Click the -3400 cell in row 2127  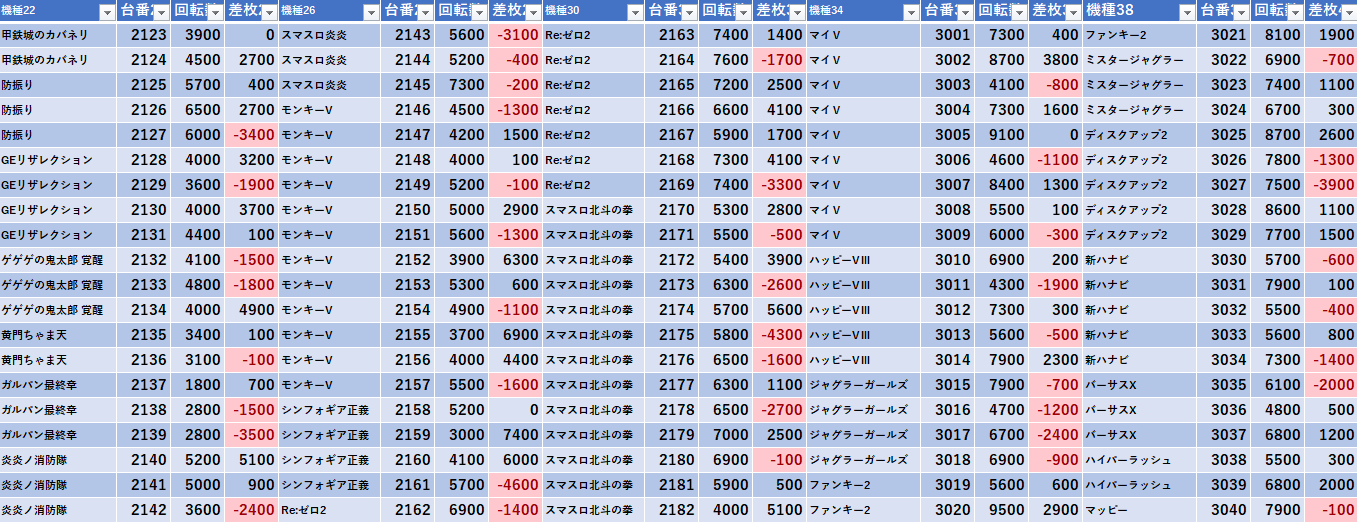tap(251, 135)
